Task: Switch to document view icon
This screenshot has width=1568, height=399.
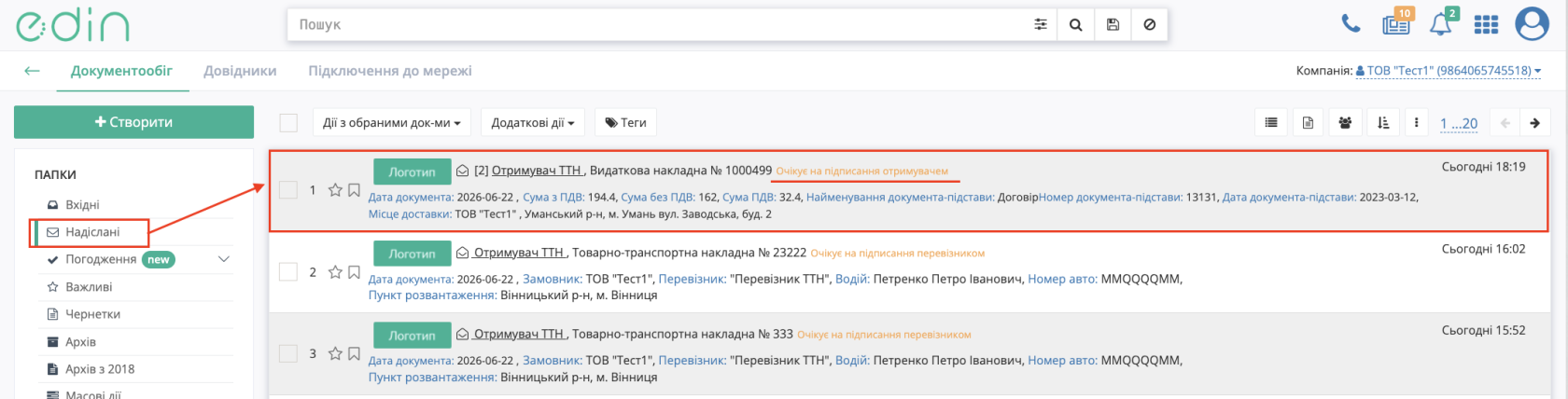Action: click(1308, 122)
